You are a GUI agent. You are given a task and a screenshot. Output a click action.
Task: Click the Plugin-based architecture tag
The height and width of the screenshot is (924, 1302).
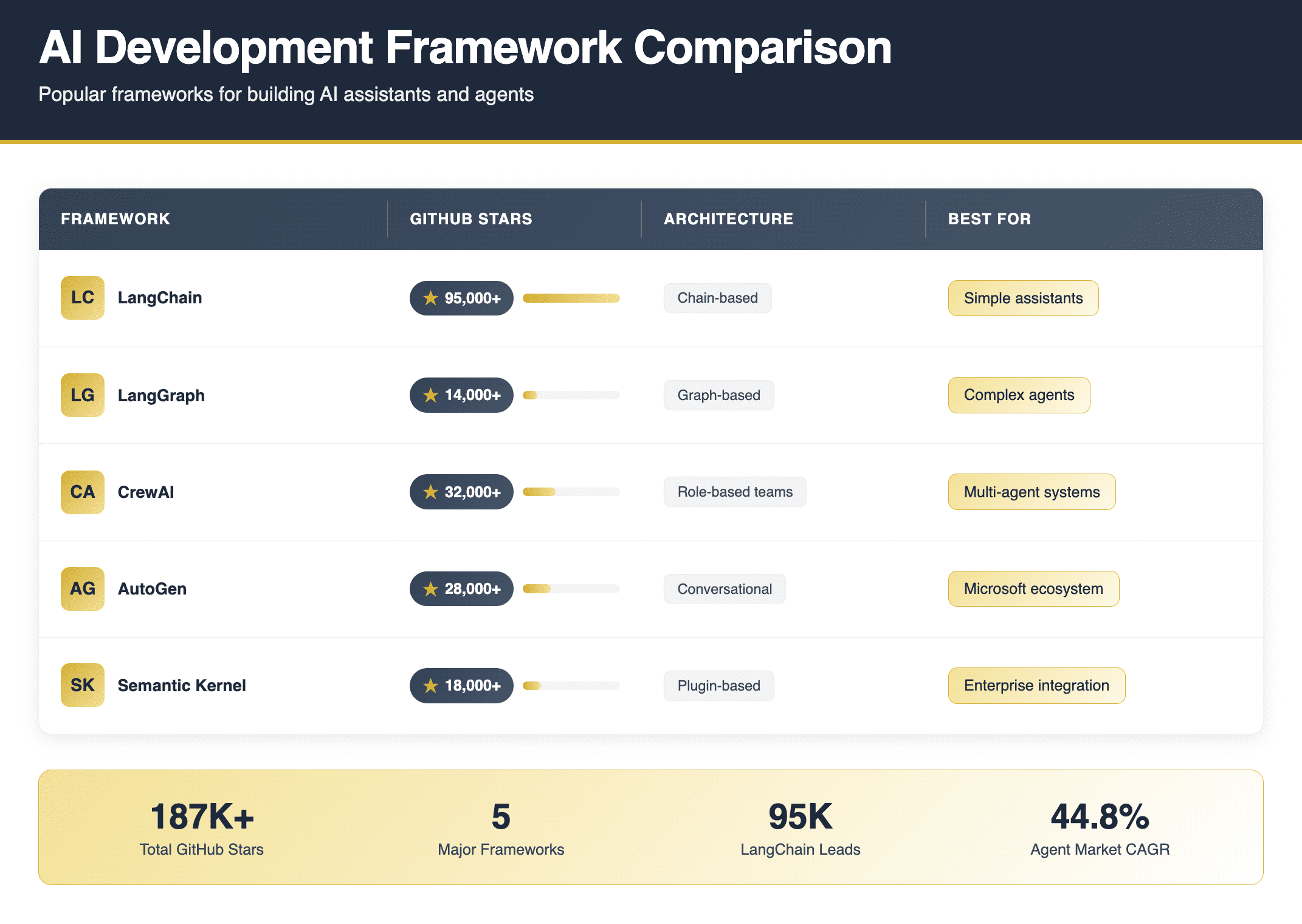(719, 686)
